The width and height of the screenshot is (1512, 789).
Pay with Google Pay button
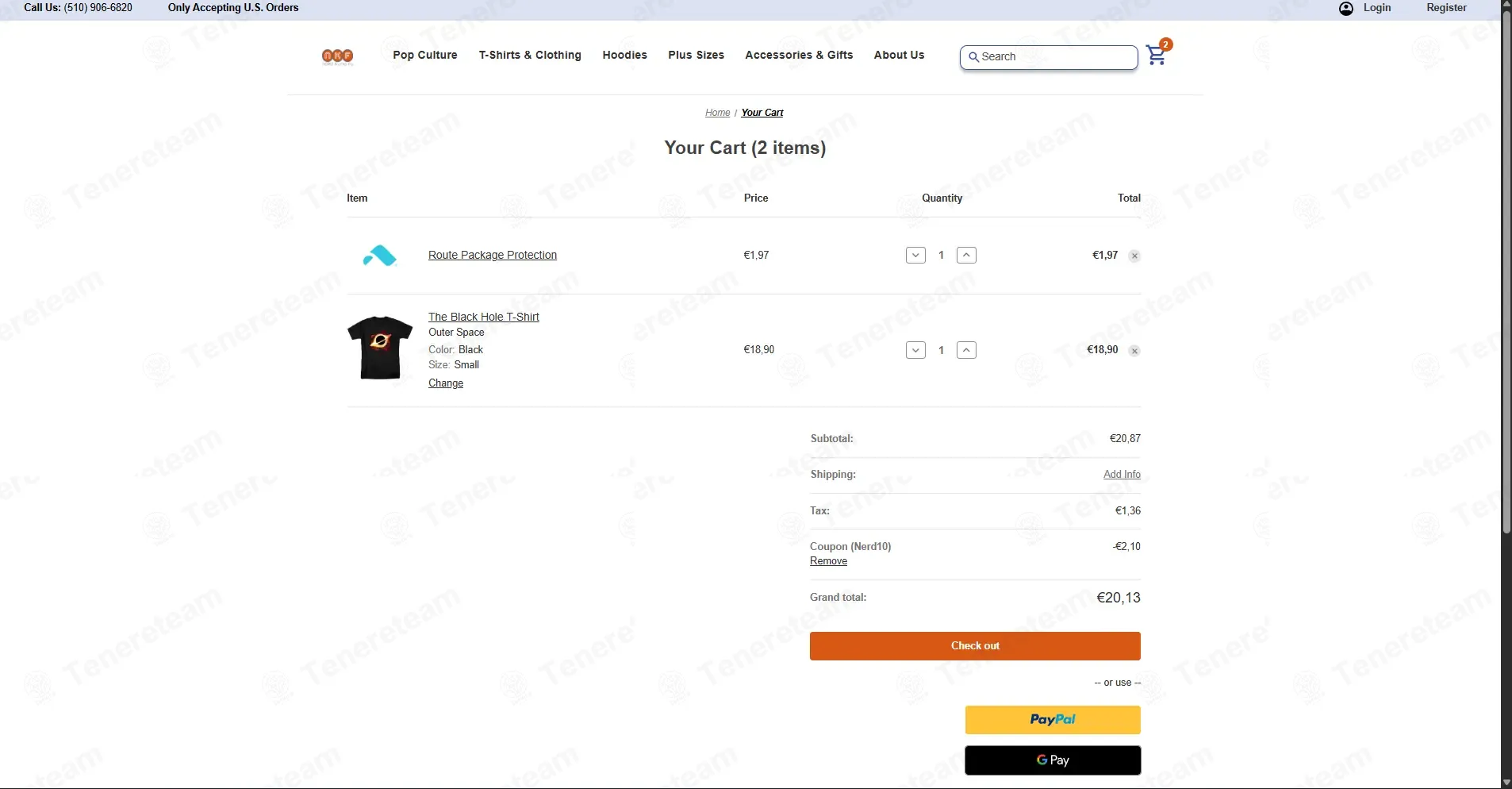pos(1053,760)
